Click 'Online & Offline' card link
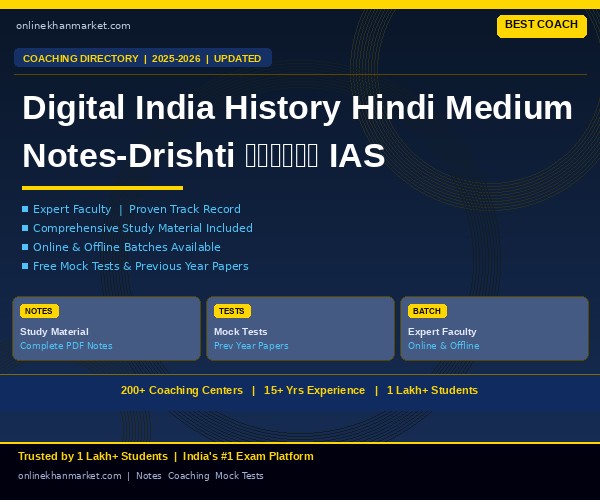 tap(443, 346)
